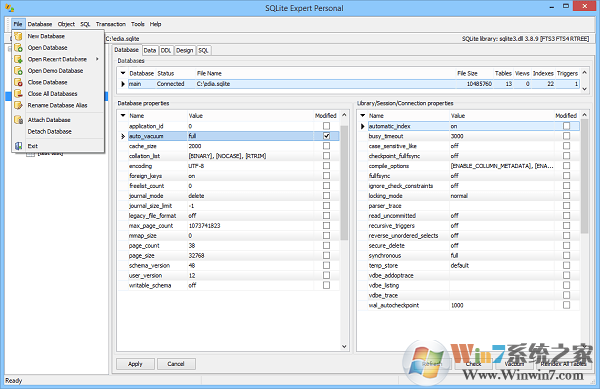Switch to the Design tab
The image size is (600, 389).
pos(184,50)
